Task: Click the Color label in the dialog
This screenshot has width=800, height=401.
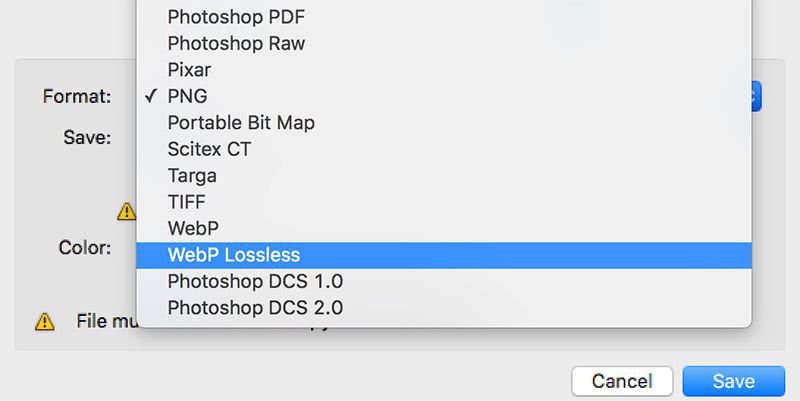Action: tap(84, 247)
